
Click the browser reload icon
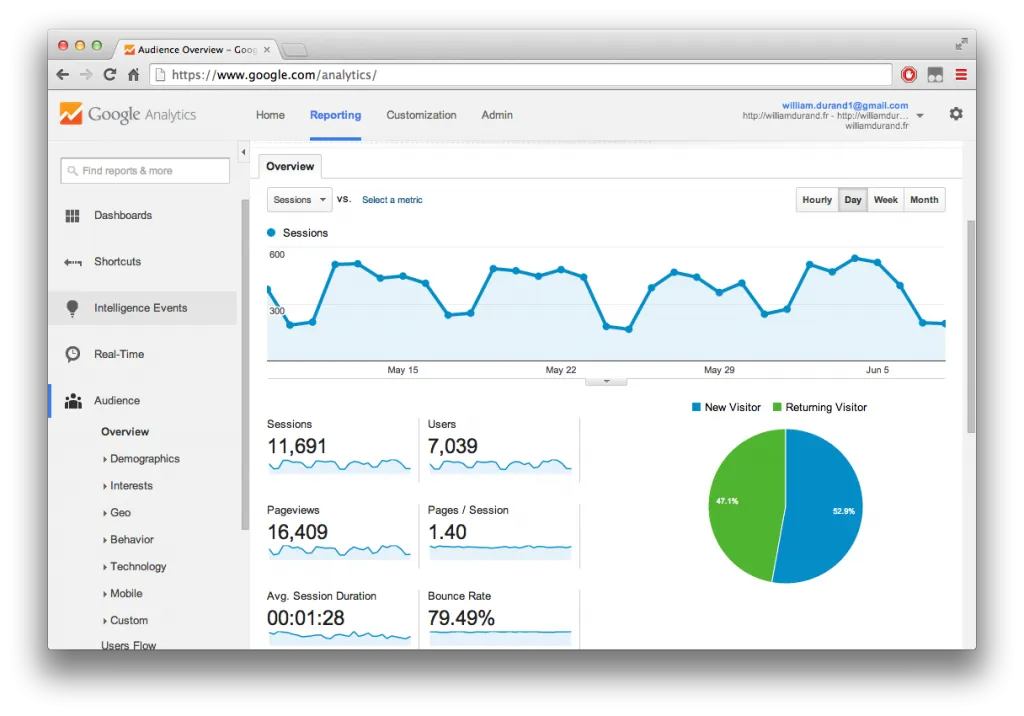tap(110, 74)
